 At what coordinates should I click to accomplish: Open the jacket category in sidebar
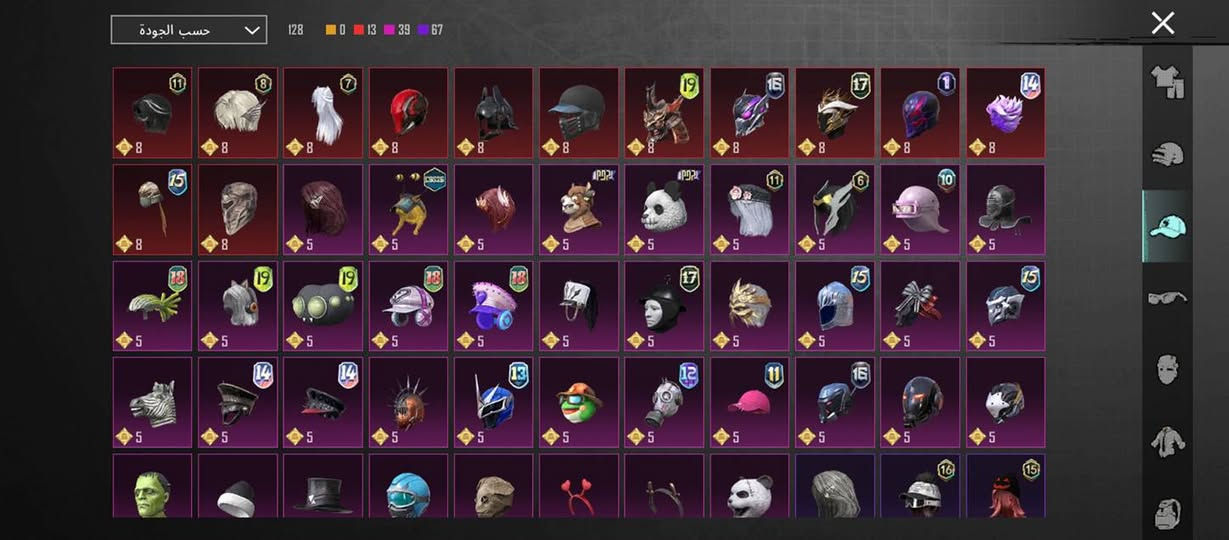point(1167,440)
